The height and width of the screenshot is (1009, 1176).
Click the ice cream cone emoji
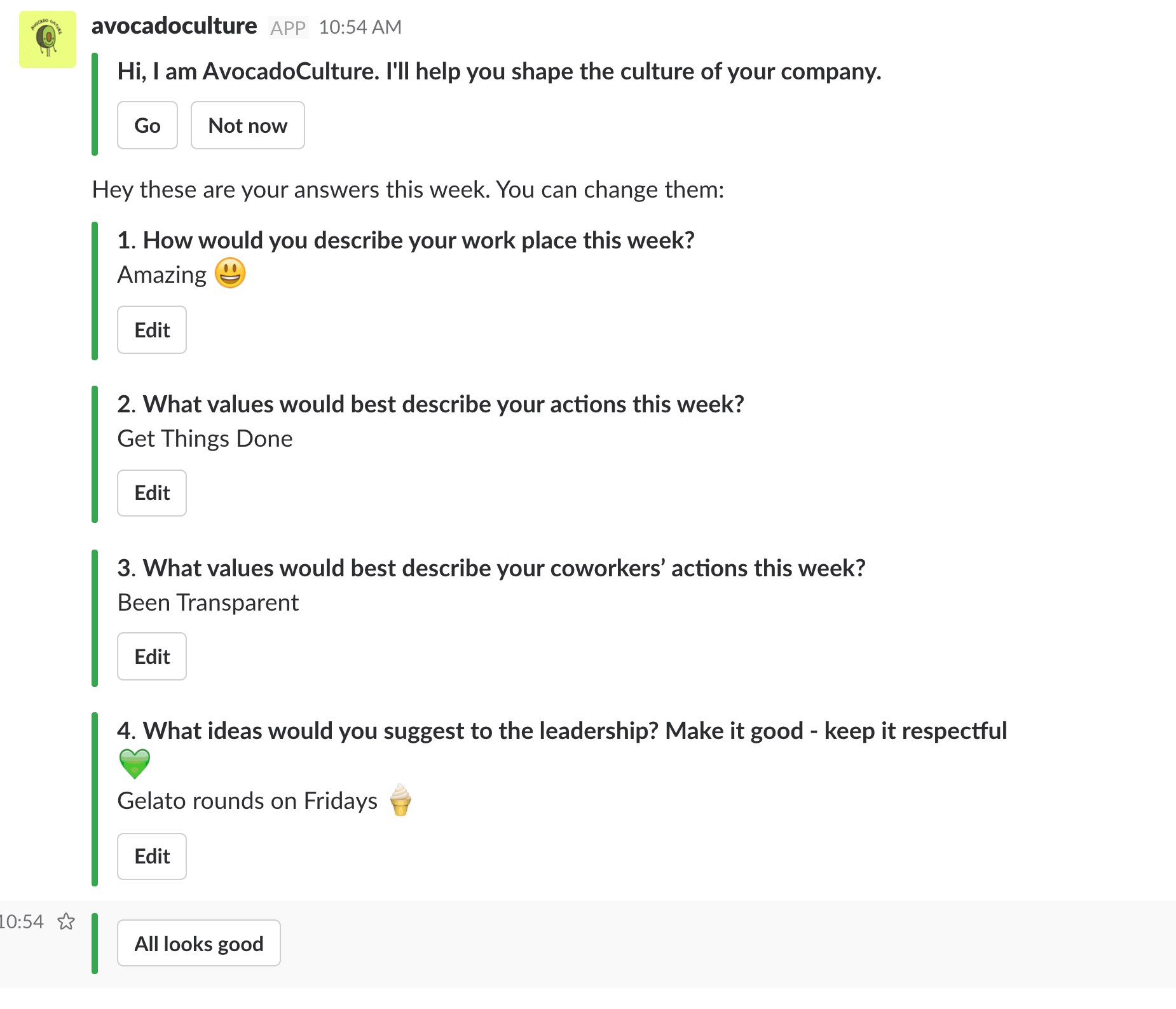point(400,800)
